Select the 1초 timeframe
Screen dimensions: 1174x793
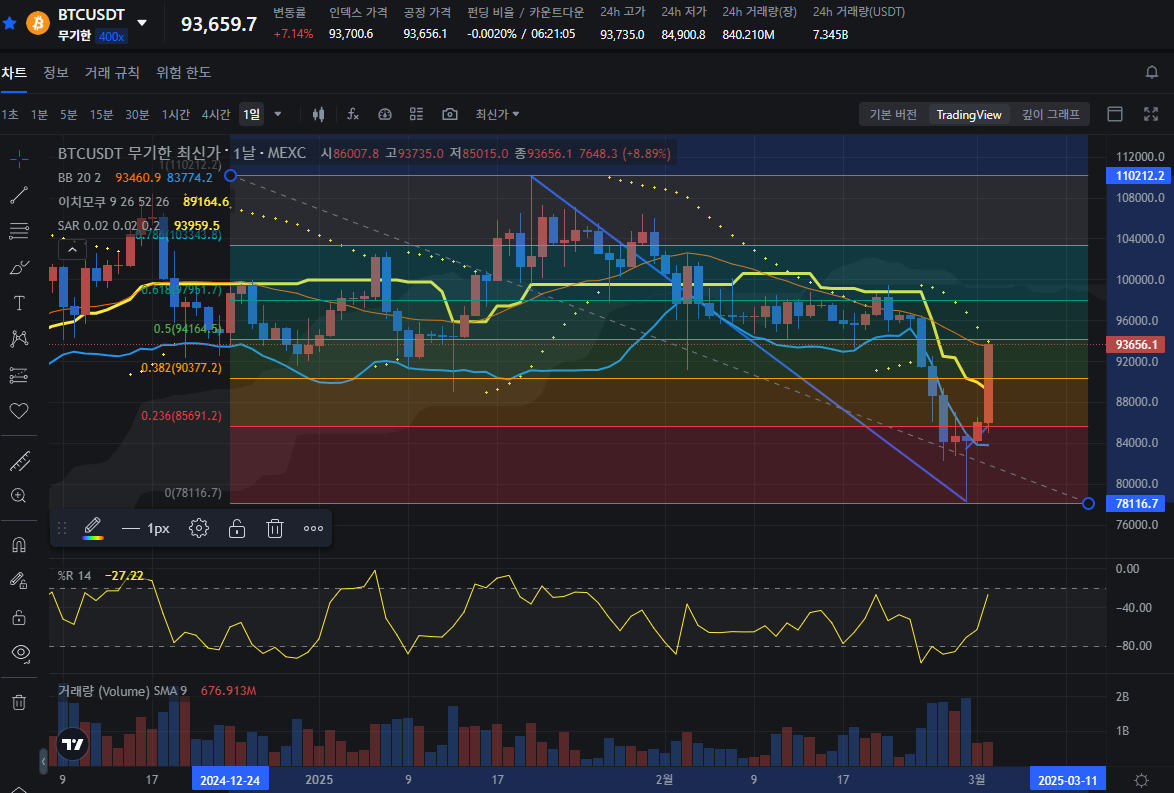pos(10,115)
